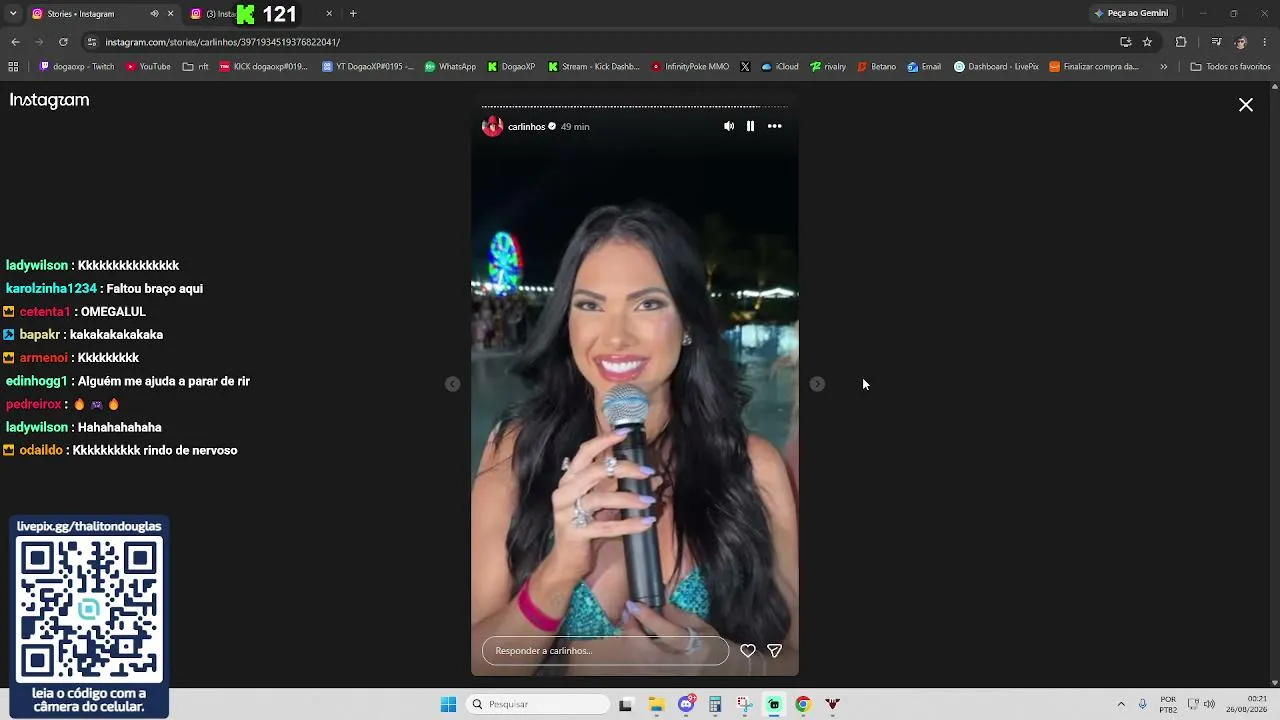Click the carlinhos username link
The image size is (1280, 720).
pos(526,127)
